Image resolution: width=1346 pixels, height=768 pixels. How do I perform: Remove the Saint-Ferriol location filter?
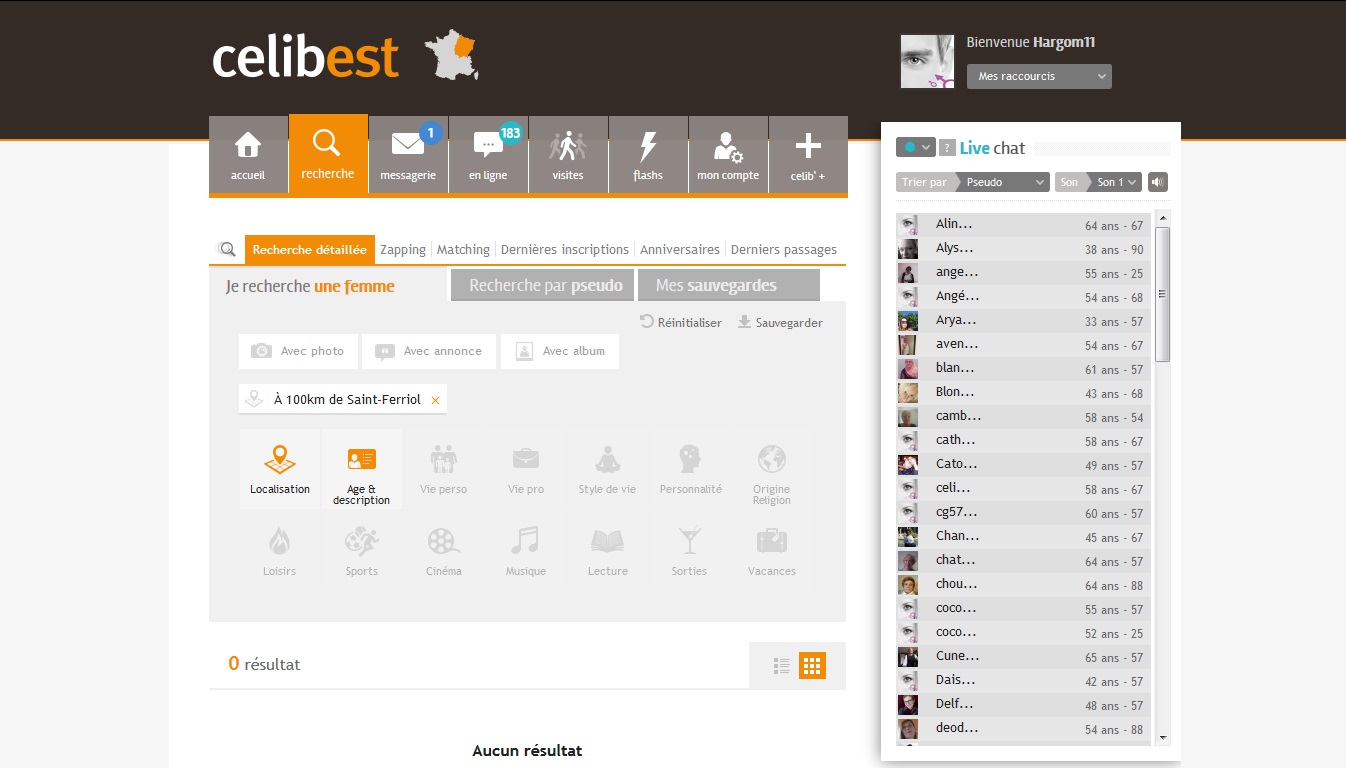click(435, 400)
